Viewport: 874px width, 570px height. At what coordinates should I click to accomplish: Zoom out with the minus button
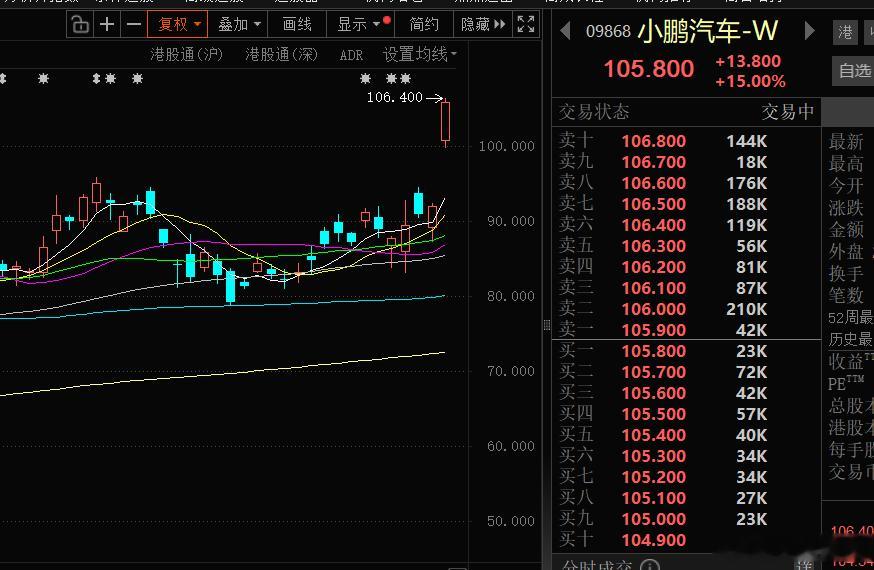(x=134, y=25)
